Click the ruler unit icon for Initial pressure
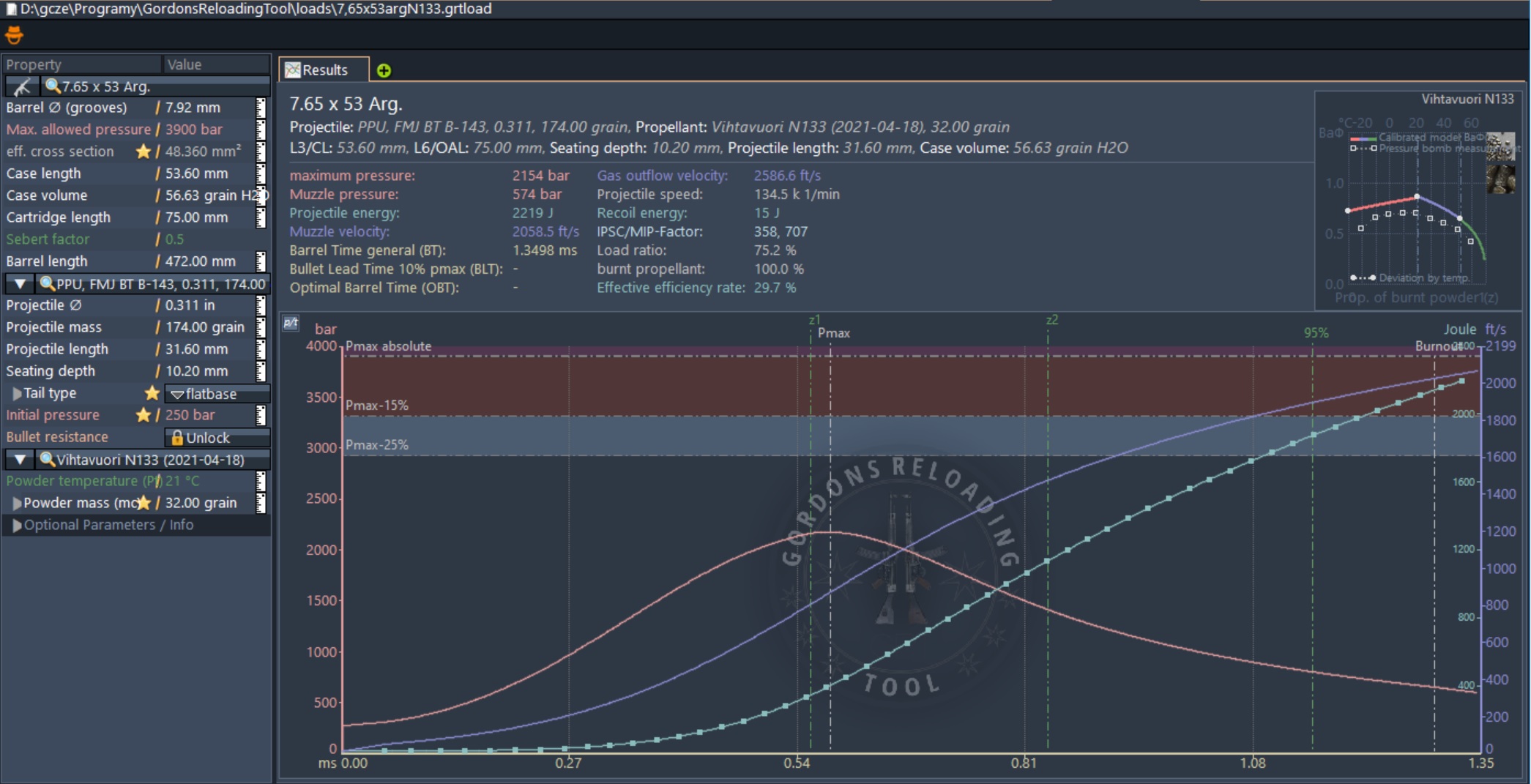The width and height of the screenshot is (1531, 784). [x=261, y=415]
